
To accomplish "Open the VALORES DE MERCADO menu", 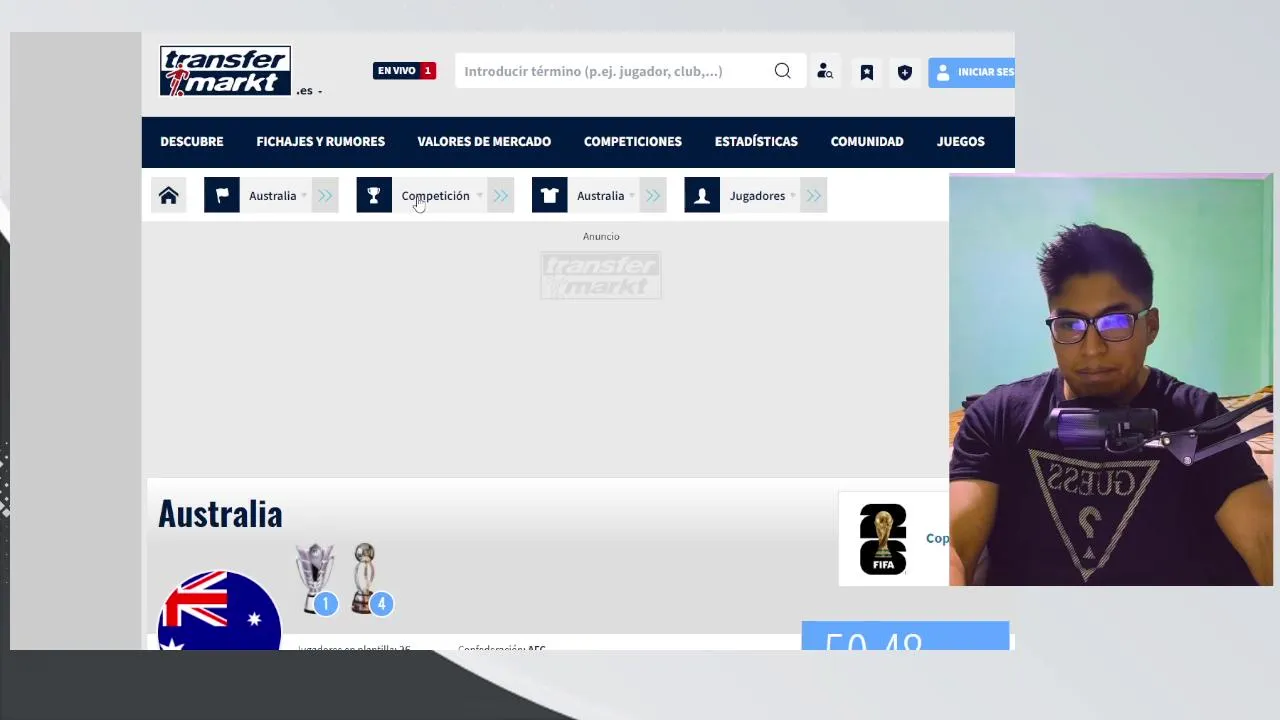I will pyautogui.click(x=484, y=141).
